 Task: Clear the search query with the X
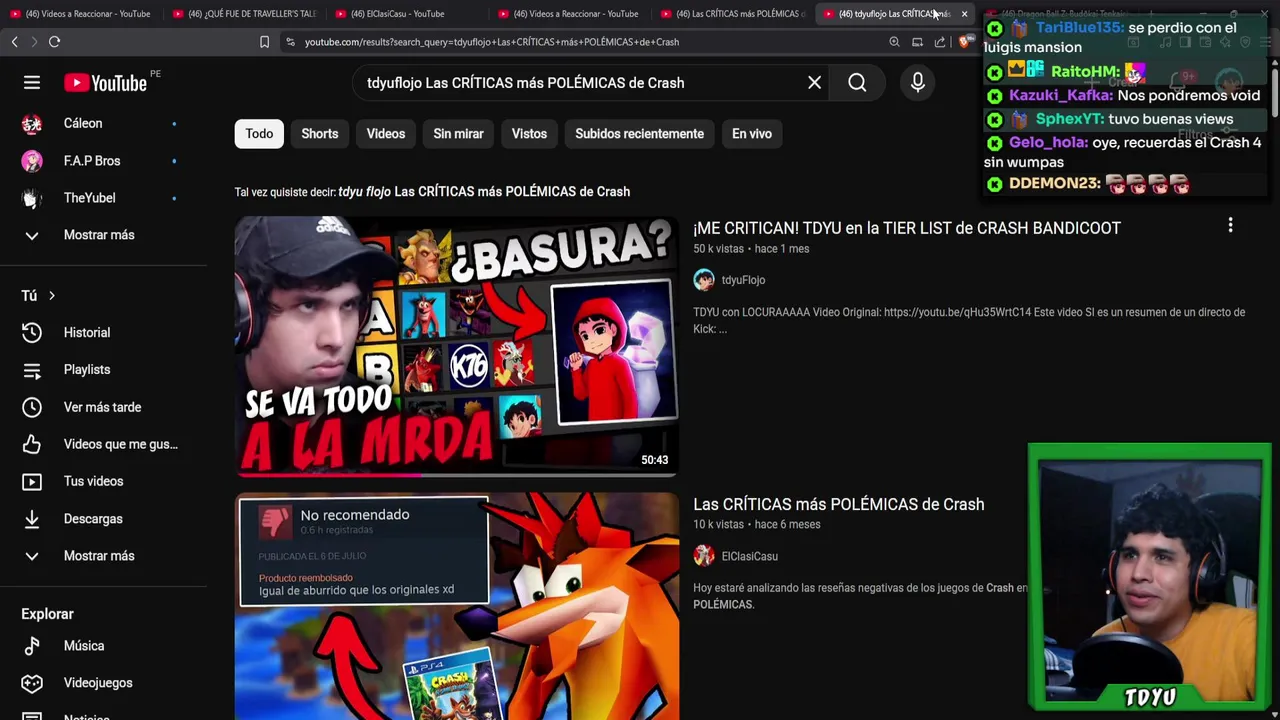[814, 83]
